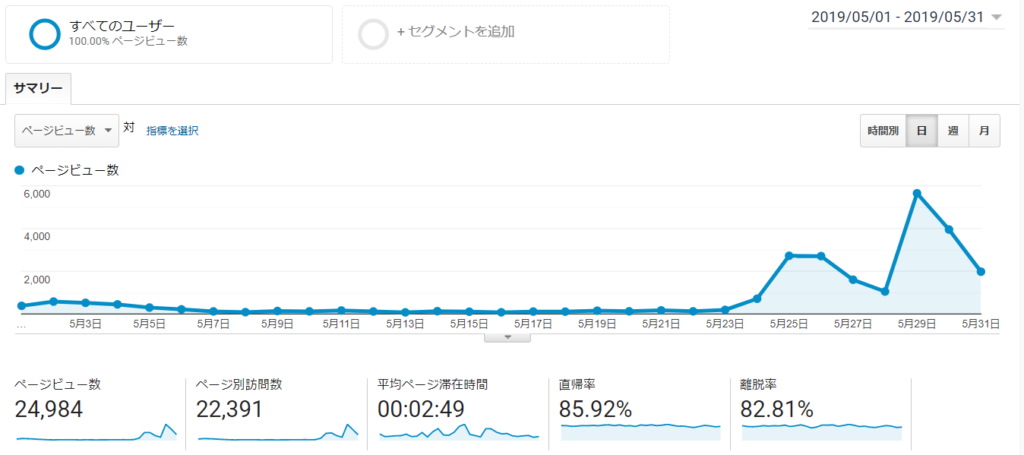Image resolution: width=1024 pixels, height=455 pixels.
Task: Select the ページビュー数 24,984 metric sparkline
Action: [x=97, y=433]
